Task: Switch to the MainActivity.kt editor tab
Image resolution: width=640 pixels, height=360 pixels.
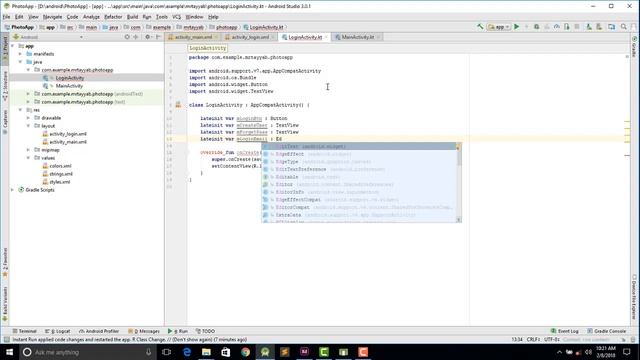Action: point(358,37)
